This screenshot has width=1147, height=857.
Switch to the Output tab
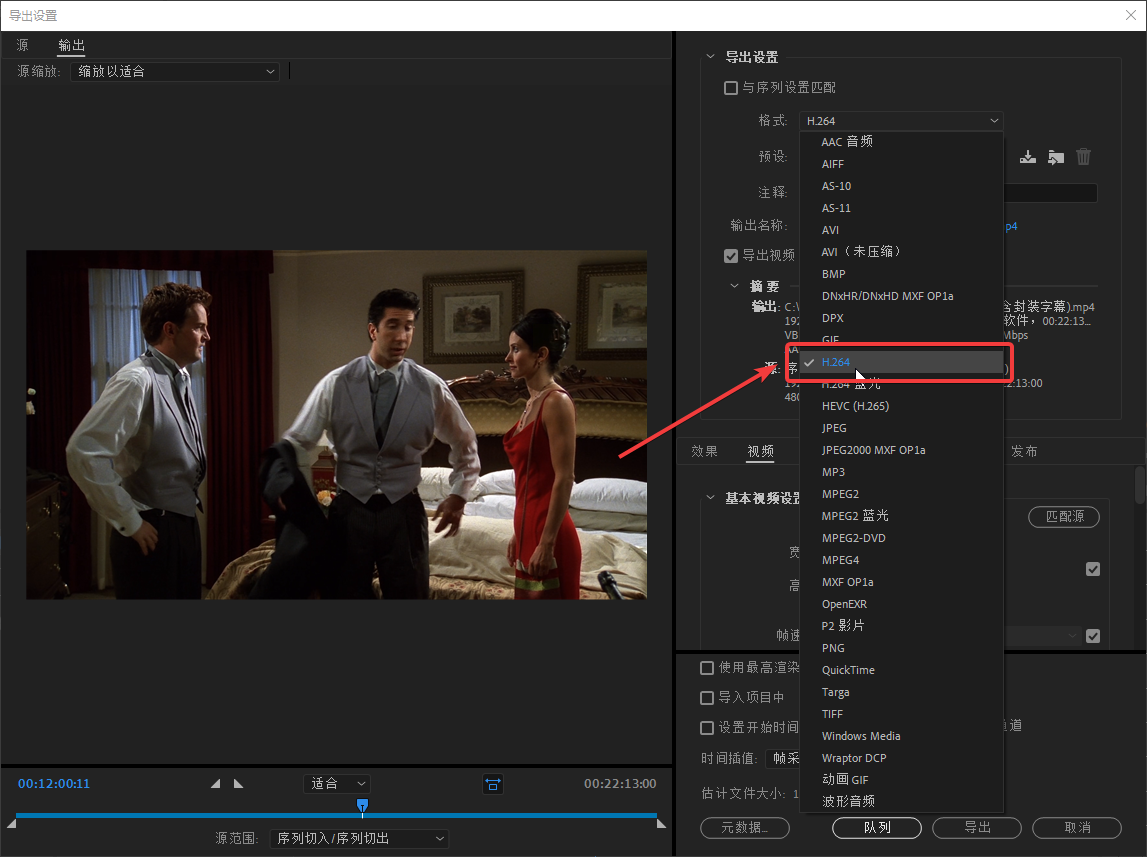pos(72,45)
